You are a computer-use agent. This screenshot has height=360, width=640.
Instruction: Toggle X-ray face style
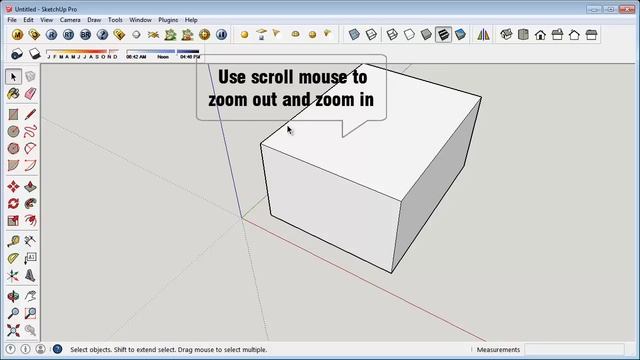tap(354, 35)
